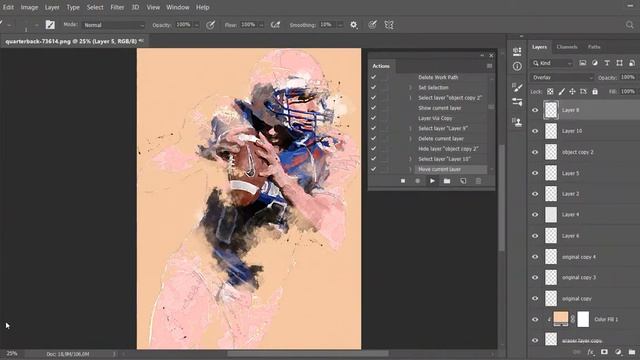The image size is (640, 360).
Task: Toggle checkmark for Layer Via Copy step
Action: pyautogui.click(x=373, y=118)
